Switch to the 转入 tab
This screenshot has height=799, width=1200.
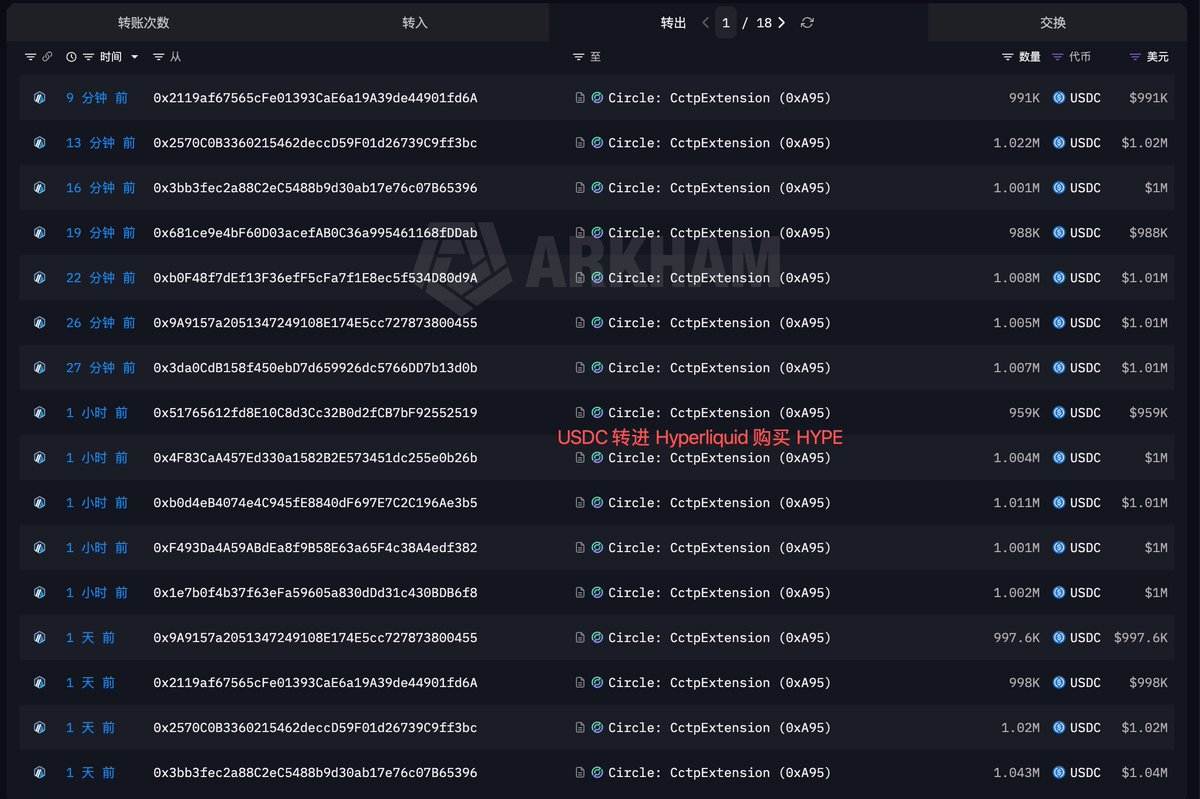coord(415,22)
